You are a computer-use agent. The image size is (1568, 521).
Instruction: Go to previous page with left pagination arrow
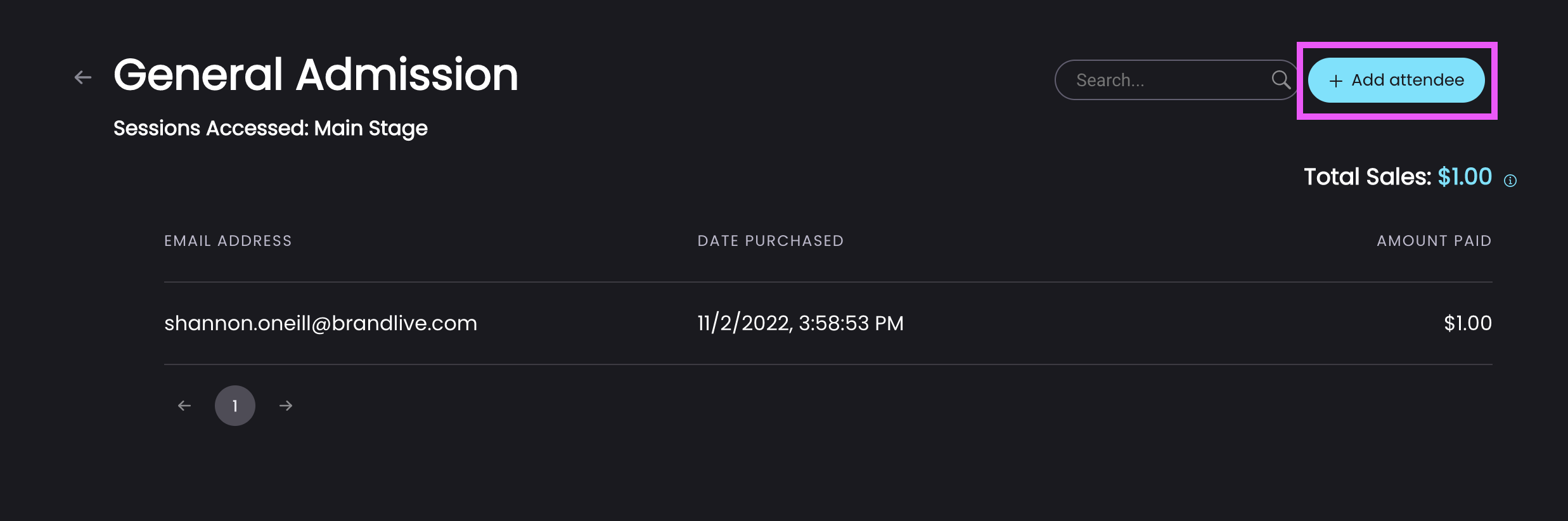[184, 406]
